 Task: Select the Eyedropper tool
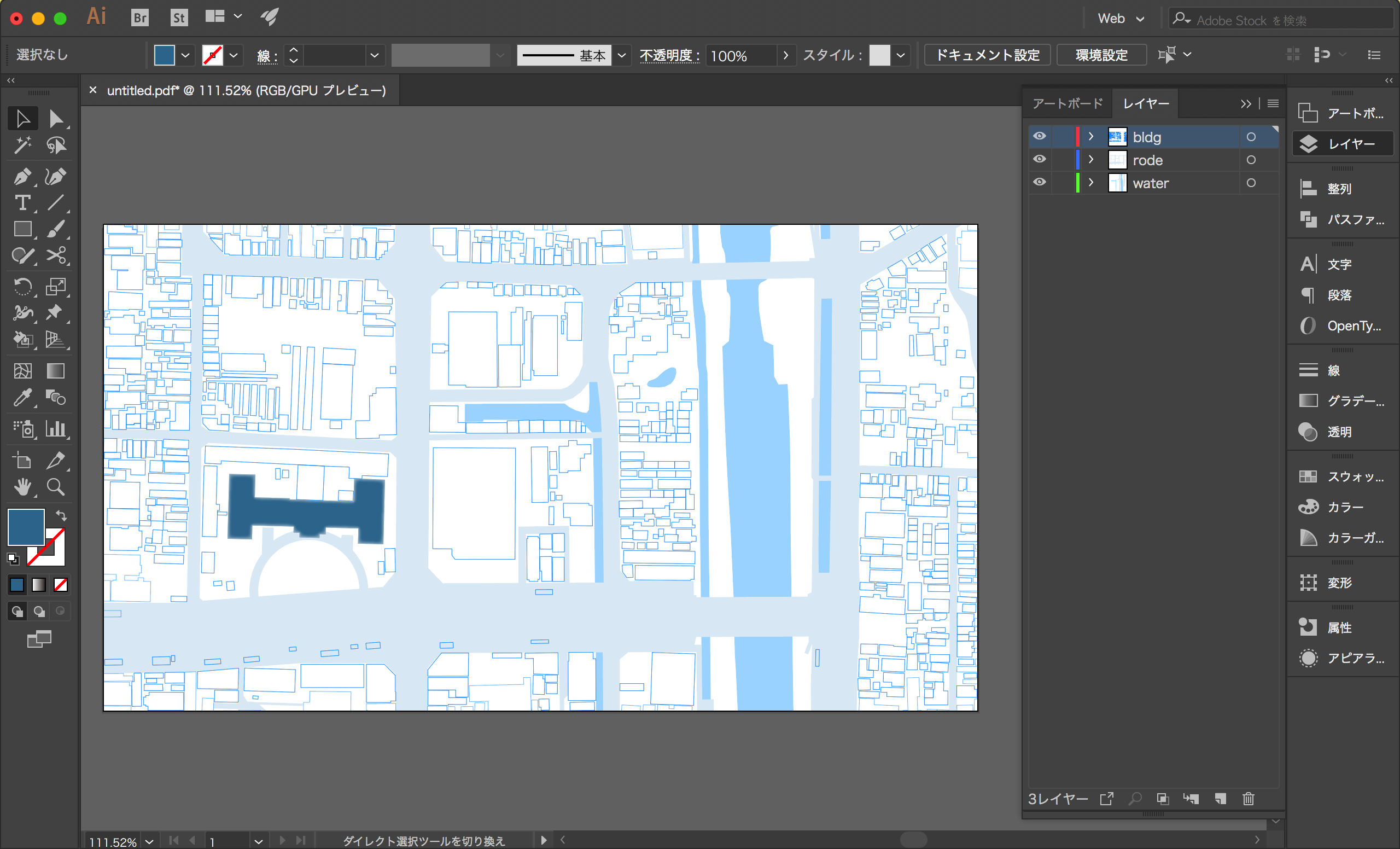pos(22,398)
